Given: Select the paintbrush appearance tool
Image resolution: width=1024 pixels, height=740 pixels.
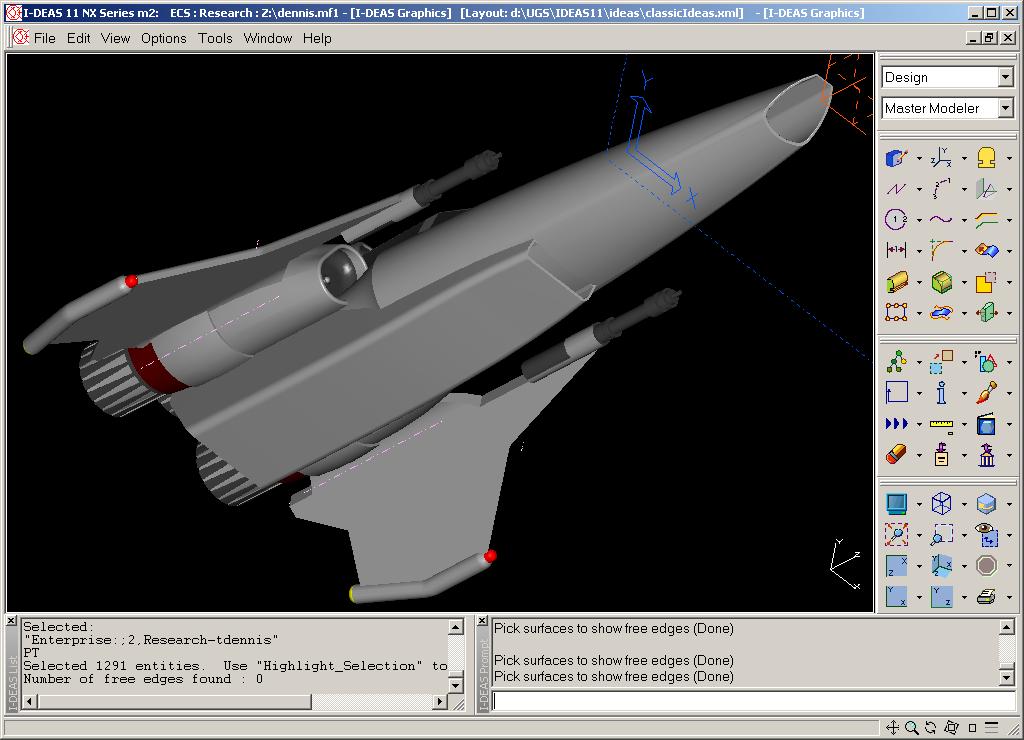Looking at the screenshot, I should point(986,392).
